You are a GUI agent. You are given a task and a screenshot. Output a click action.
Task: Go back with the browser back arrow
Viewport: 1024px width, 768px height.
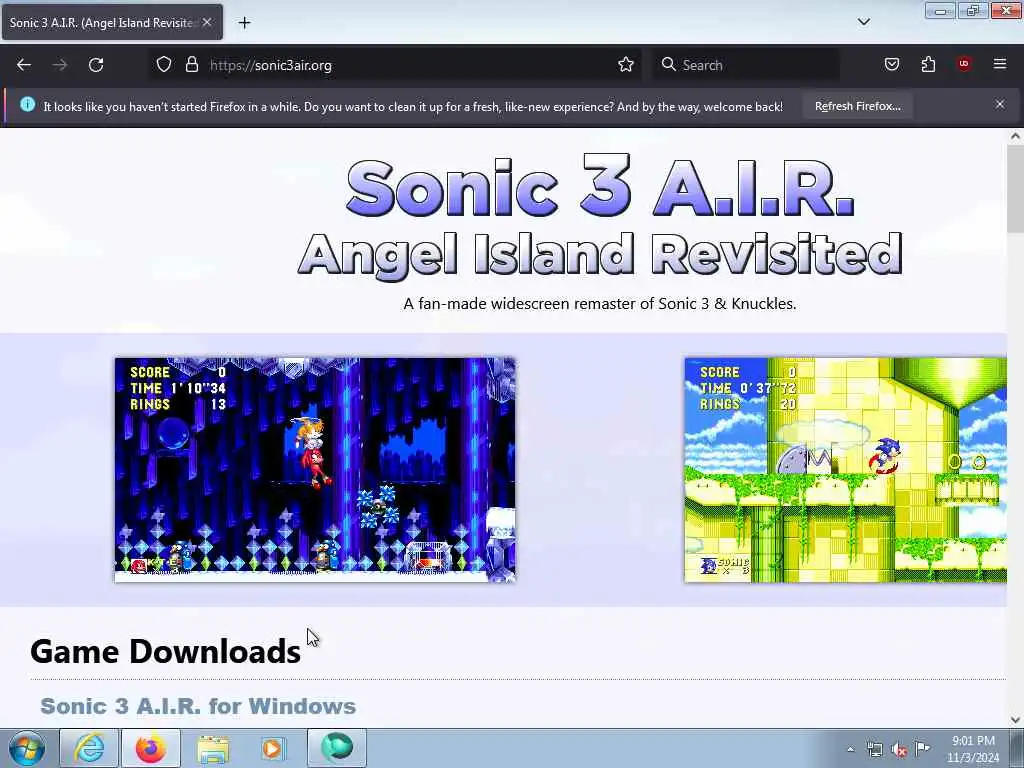click(x=24, y=65)
